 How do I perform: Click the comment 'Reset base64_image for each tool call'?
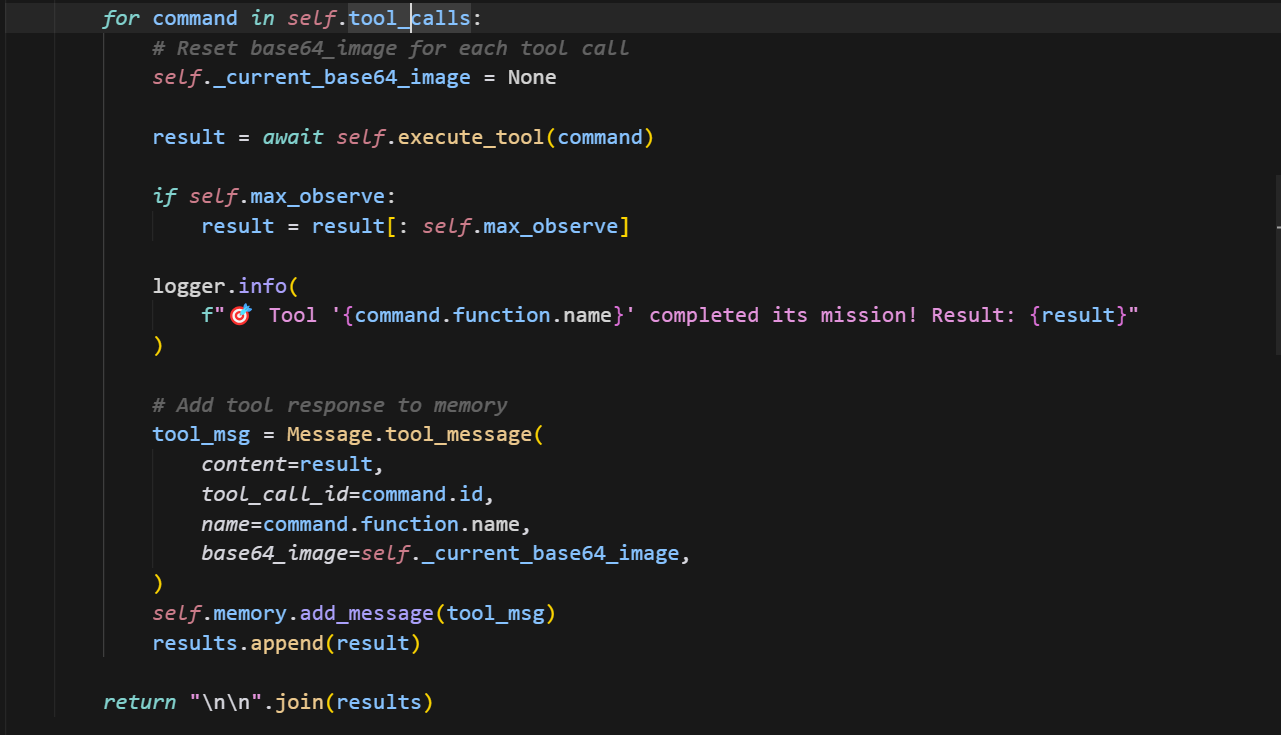(391, 48)
